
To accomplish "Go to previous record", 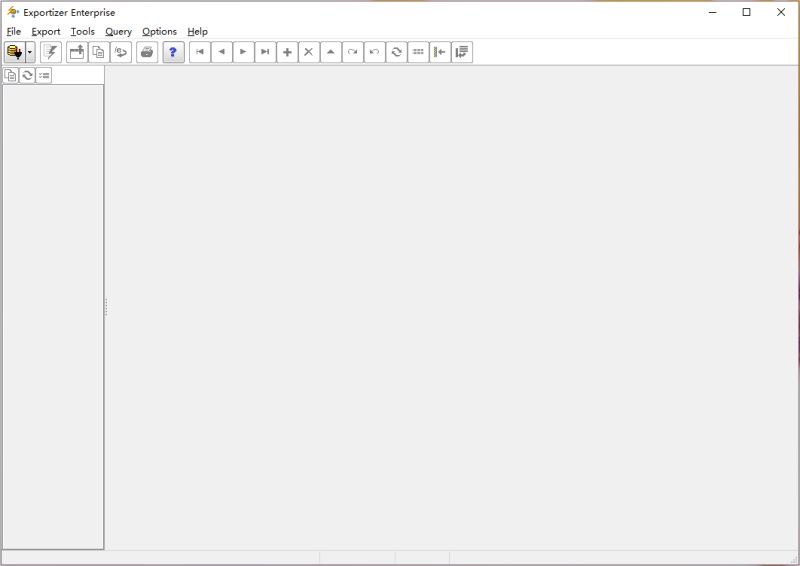I will [x=222, y=52].
